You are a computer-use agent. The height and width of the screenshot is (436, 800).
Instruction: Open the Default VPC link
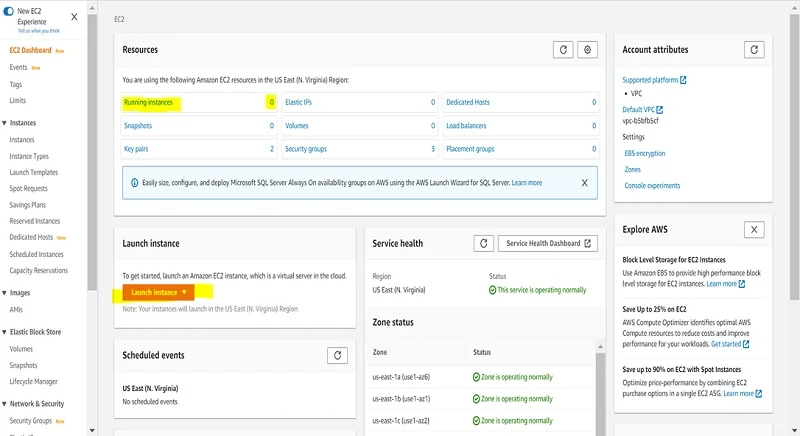coord(642,110)
